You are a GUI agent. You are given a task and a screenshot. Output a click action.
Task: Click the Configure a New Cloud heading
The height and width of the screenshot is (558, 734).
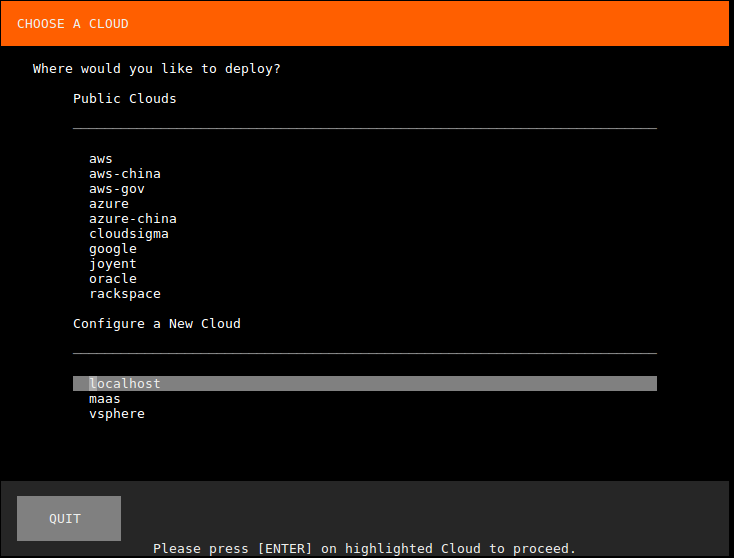[157, 324]
